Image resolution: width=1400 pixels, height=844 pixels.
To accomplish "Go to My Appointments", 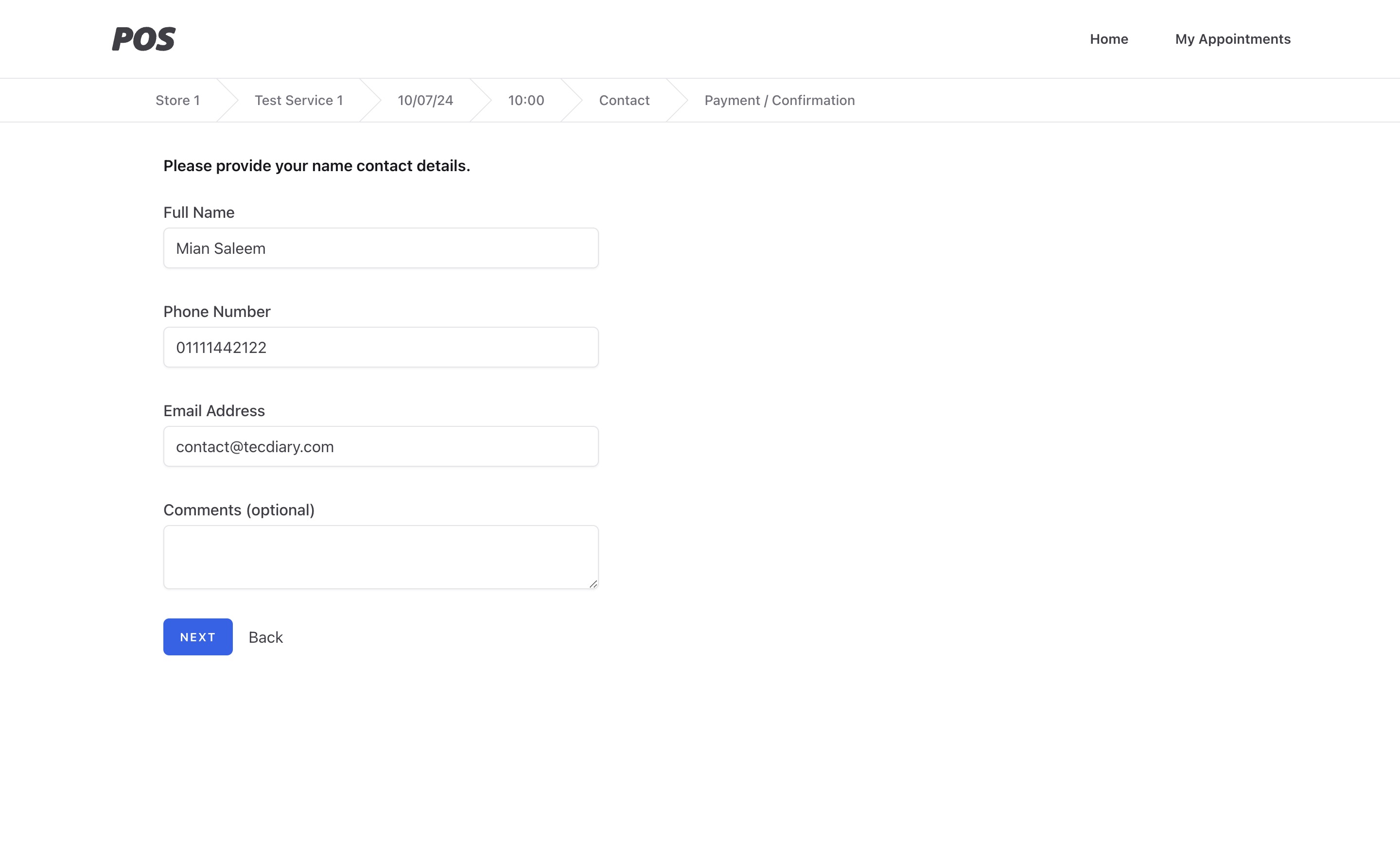I will click(1232, 39).
